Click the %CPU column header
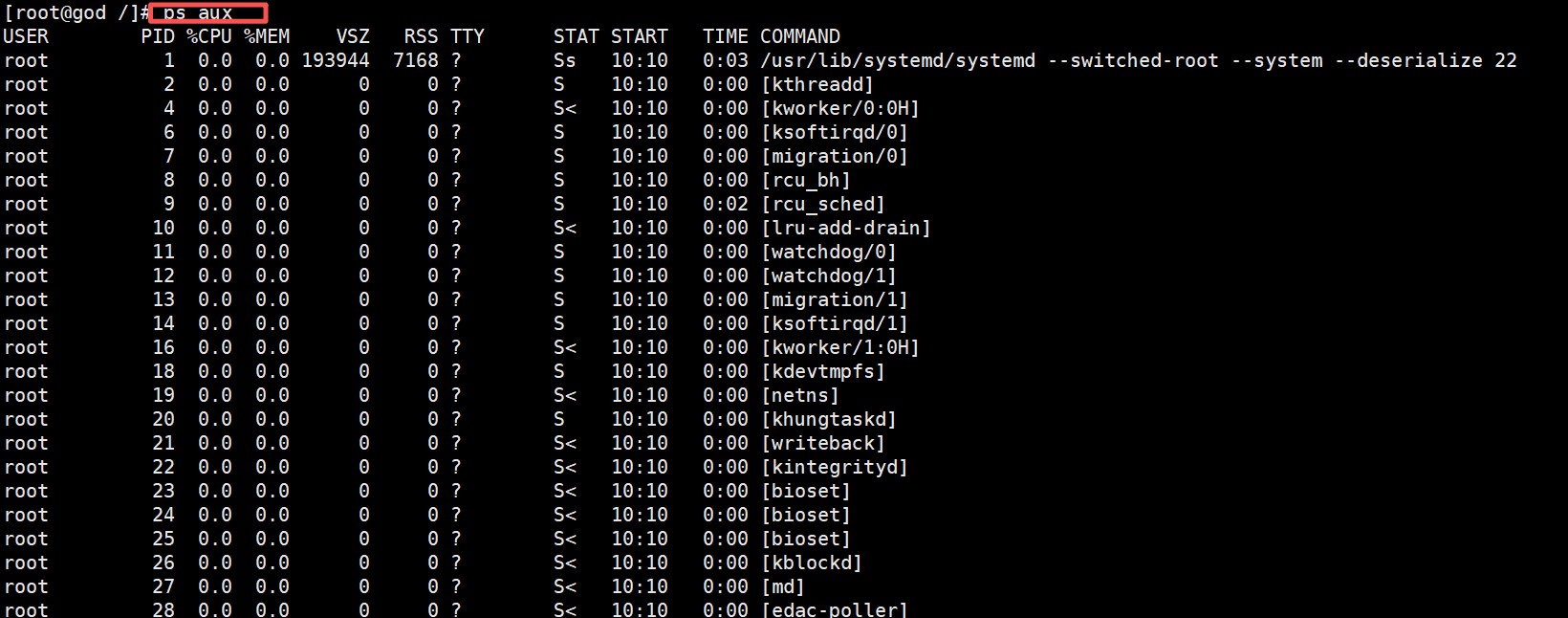The image size is (1568, 618). [209, 36]
